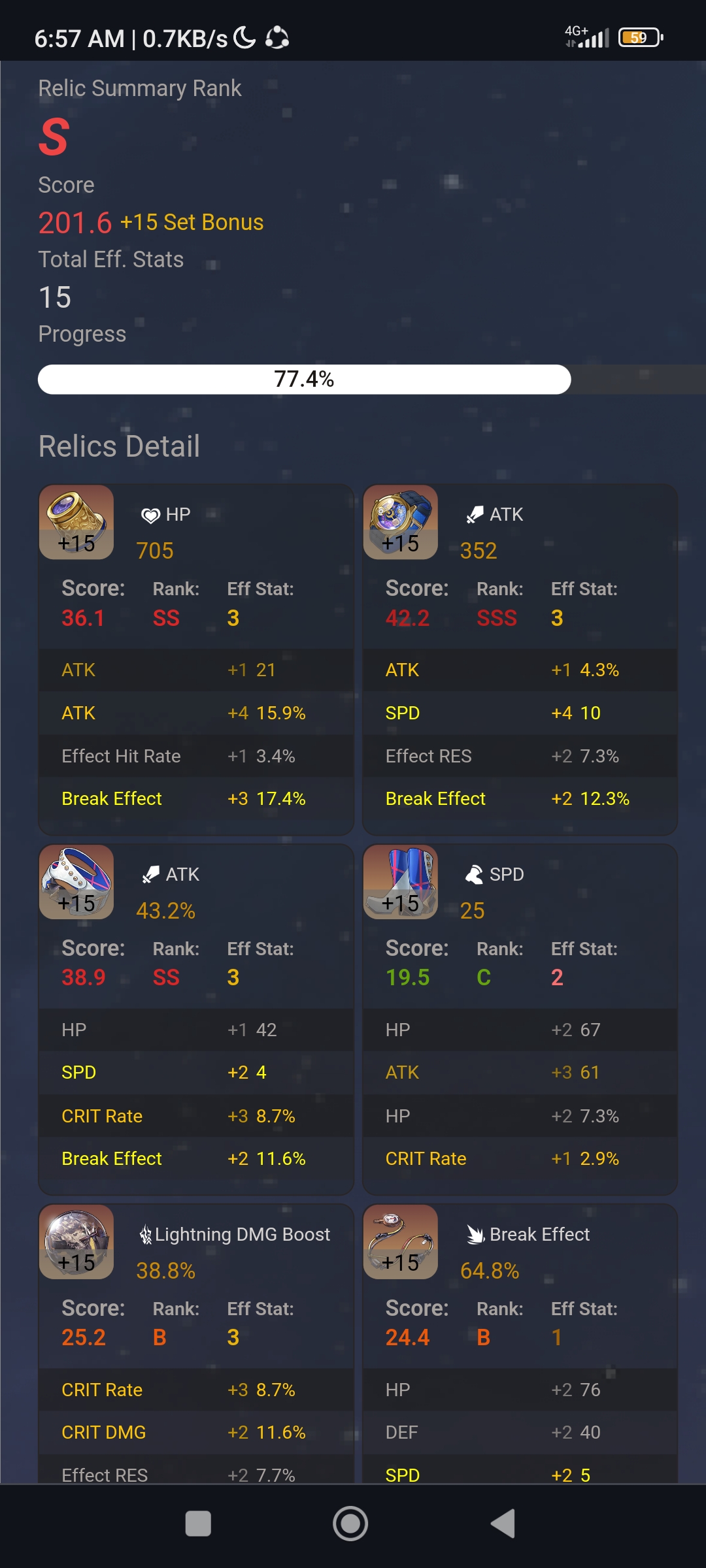Click the +15 Set Bonus label
The image size is (706, 1568).
191,222
